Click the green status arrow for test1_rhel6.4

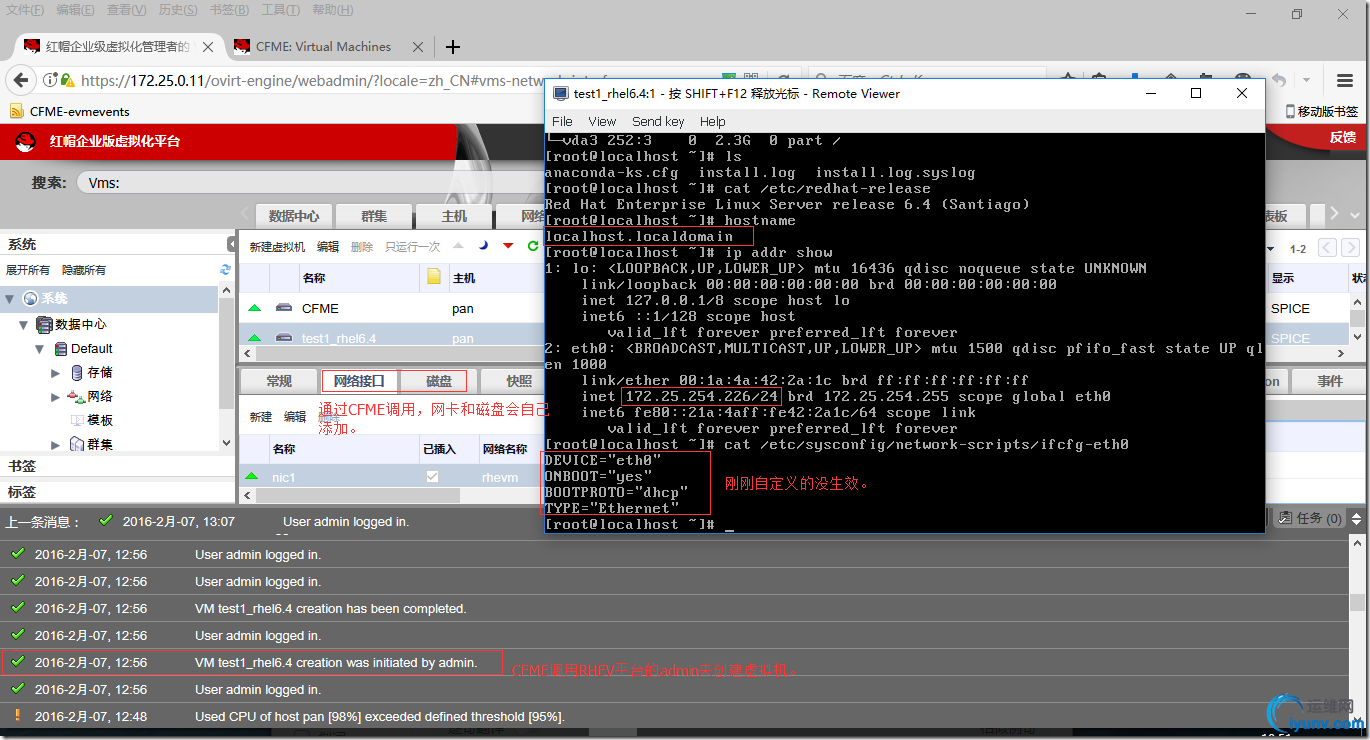click(x=254, y=338)
